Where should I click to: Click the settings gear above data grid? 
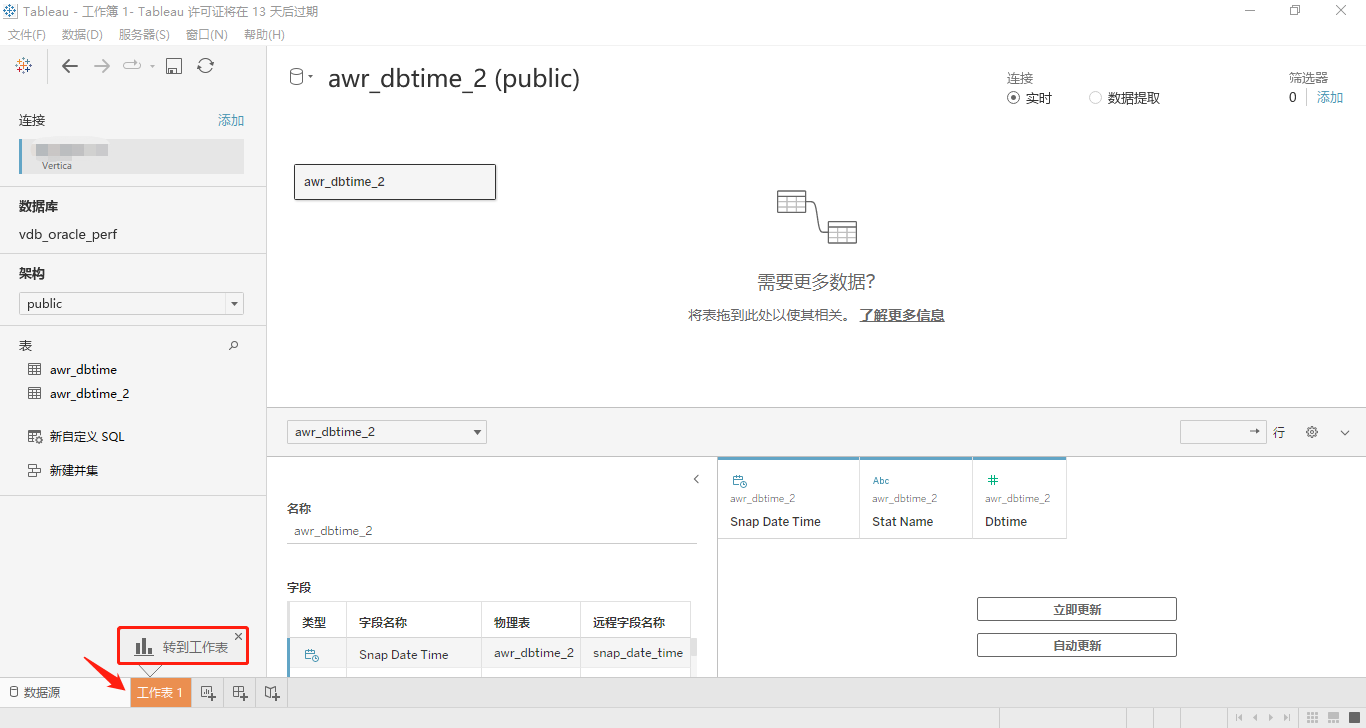(x=1312, y=432)
